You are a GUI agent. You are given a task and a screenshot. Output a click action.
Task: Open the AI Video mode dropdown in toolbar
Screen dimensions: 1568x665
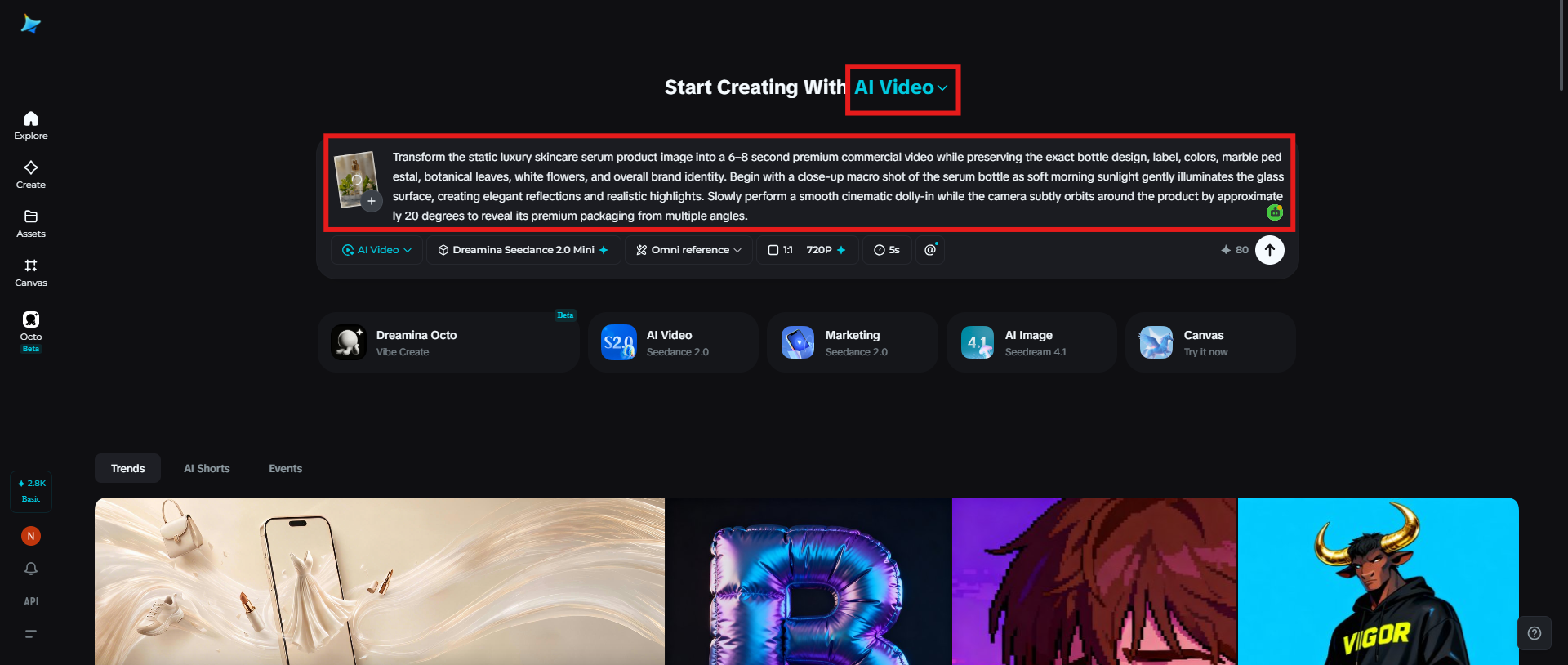click(x=376, y=250)
